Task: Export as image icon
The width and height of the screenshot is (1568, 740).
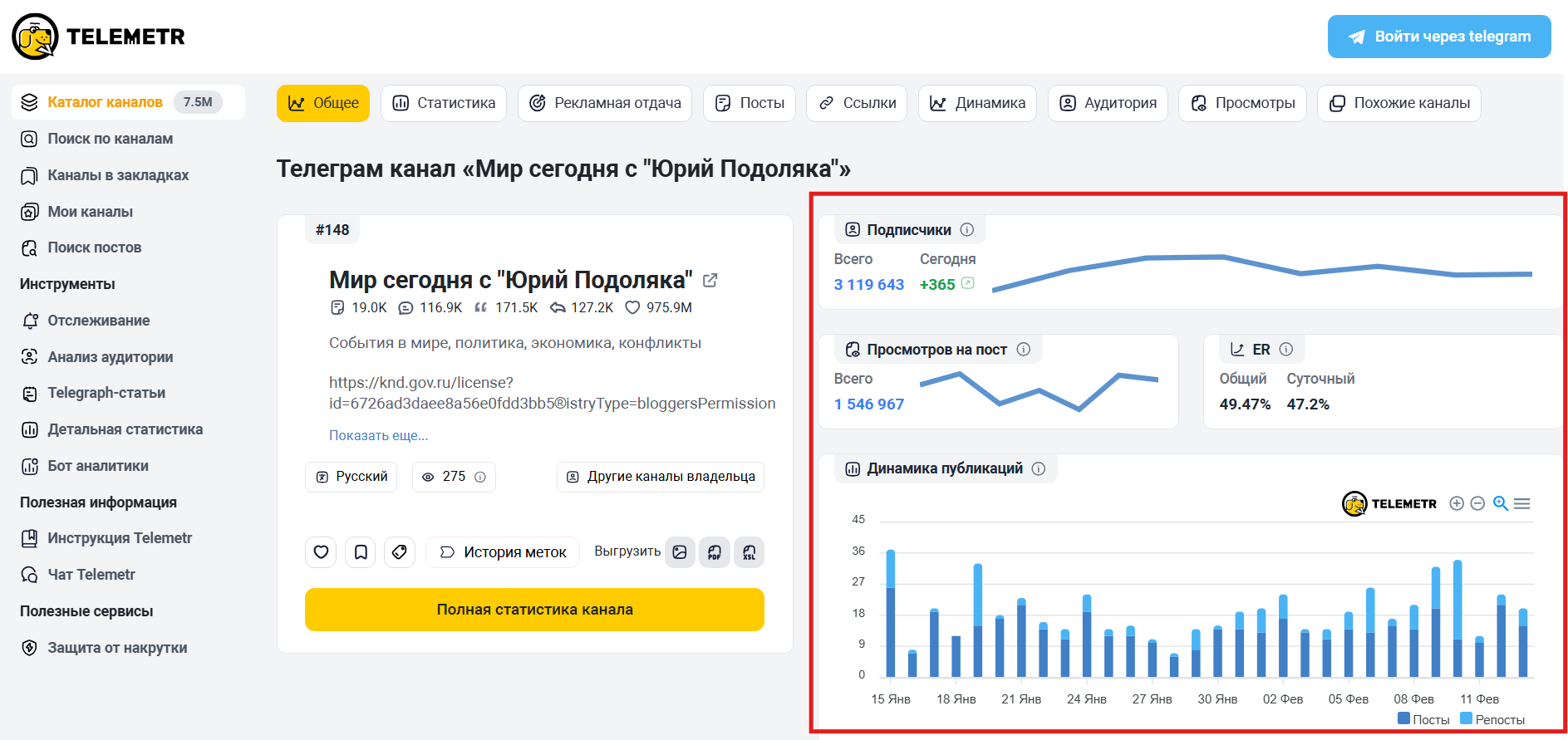Action: click(x=680, y=552)
